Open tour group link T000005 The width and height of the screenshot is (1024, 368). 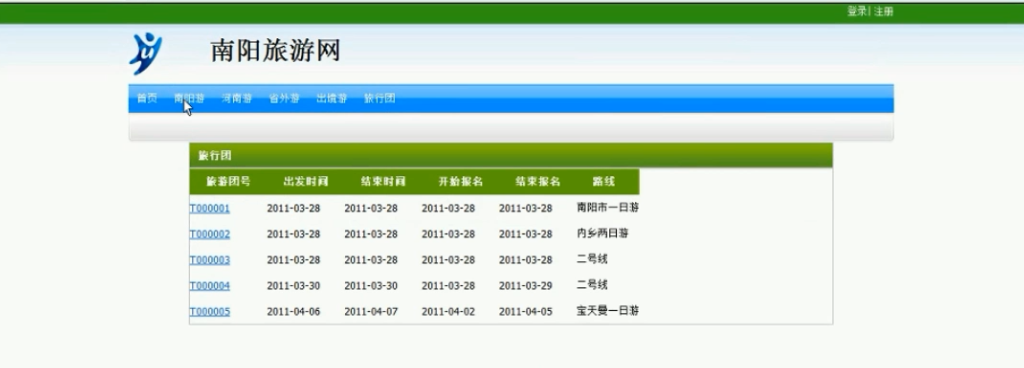click(x=210, y=311)
